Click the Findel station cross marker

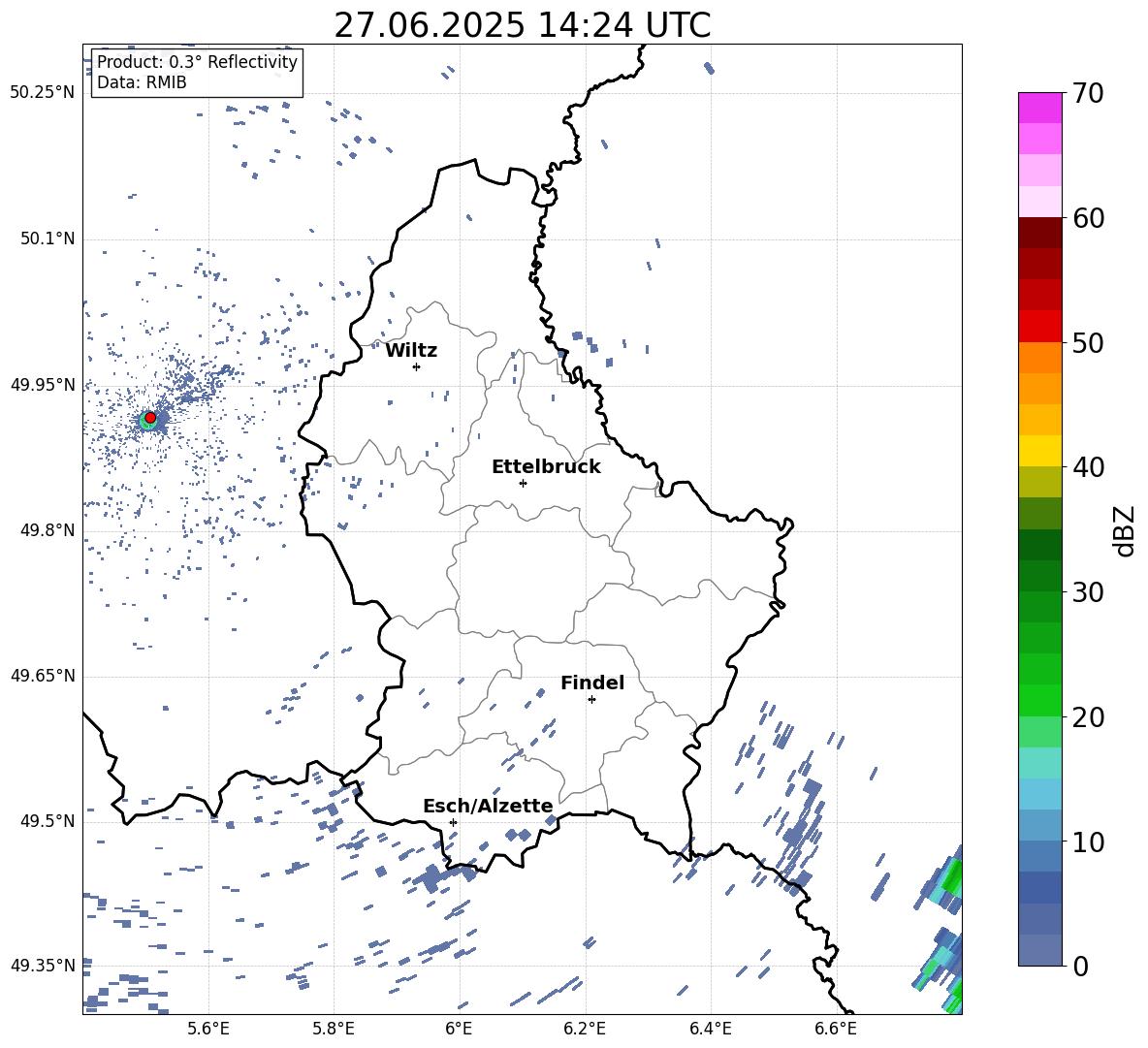(591, 700)
